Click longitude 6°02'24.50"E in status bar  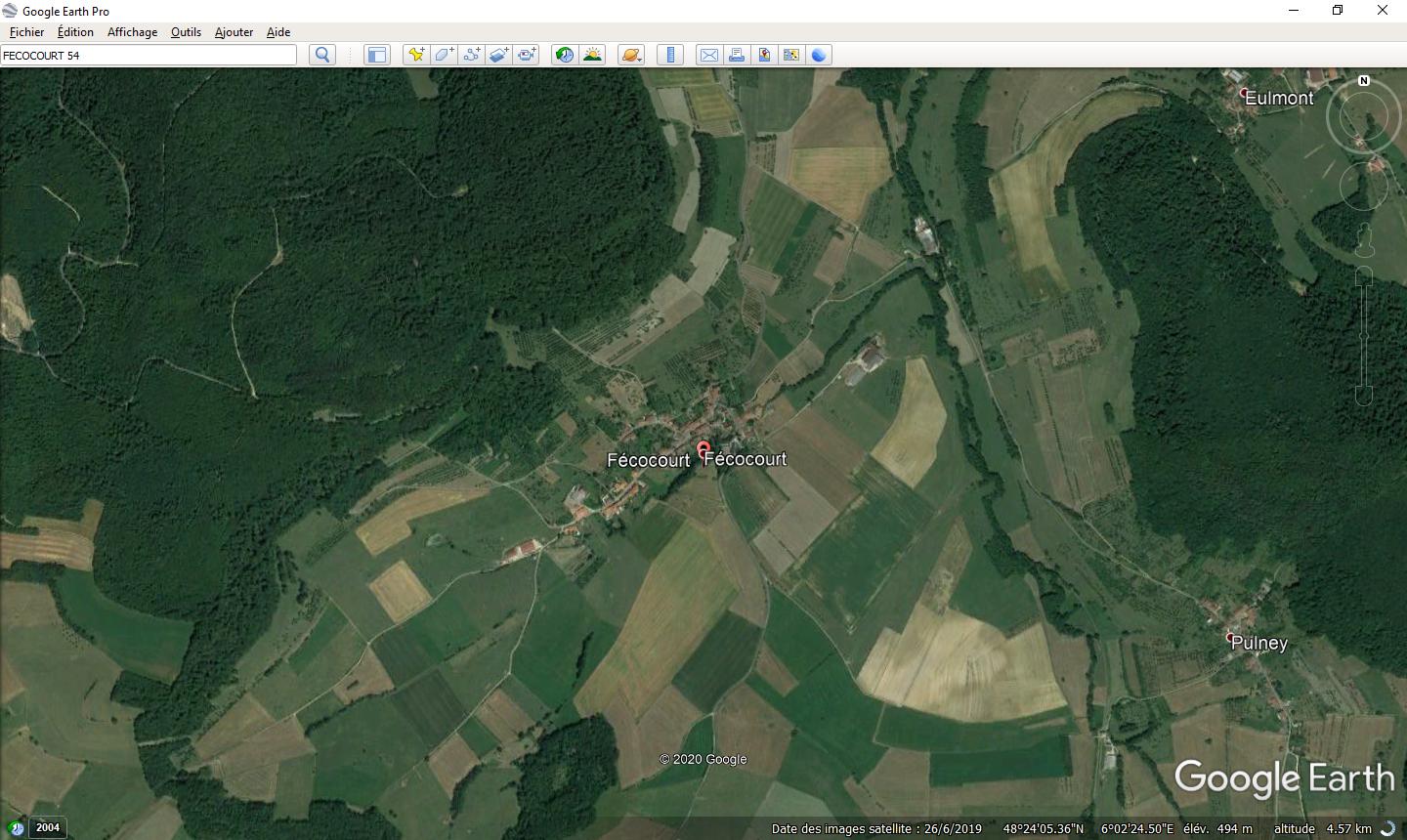[1137, 828]
